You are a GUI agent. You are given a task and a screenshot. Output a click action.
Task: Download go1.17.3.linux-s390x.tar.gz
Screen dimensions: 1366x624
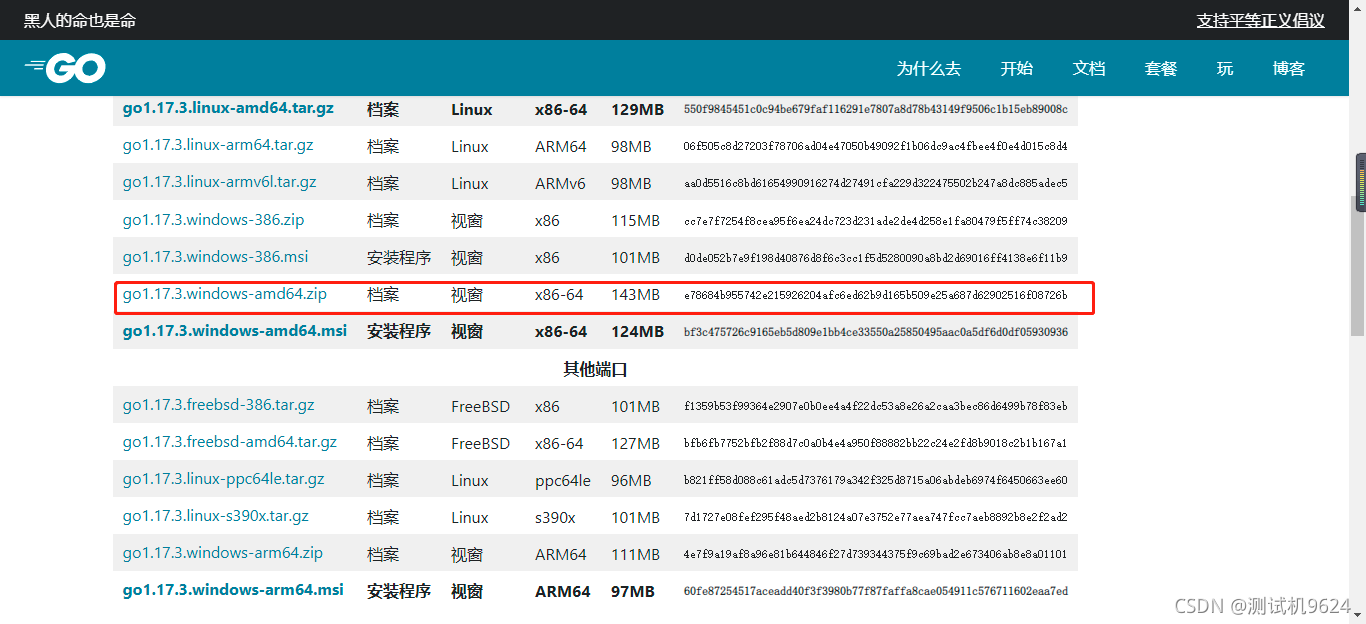tap(215, 516)
